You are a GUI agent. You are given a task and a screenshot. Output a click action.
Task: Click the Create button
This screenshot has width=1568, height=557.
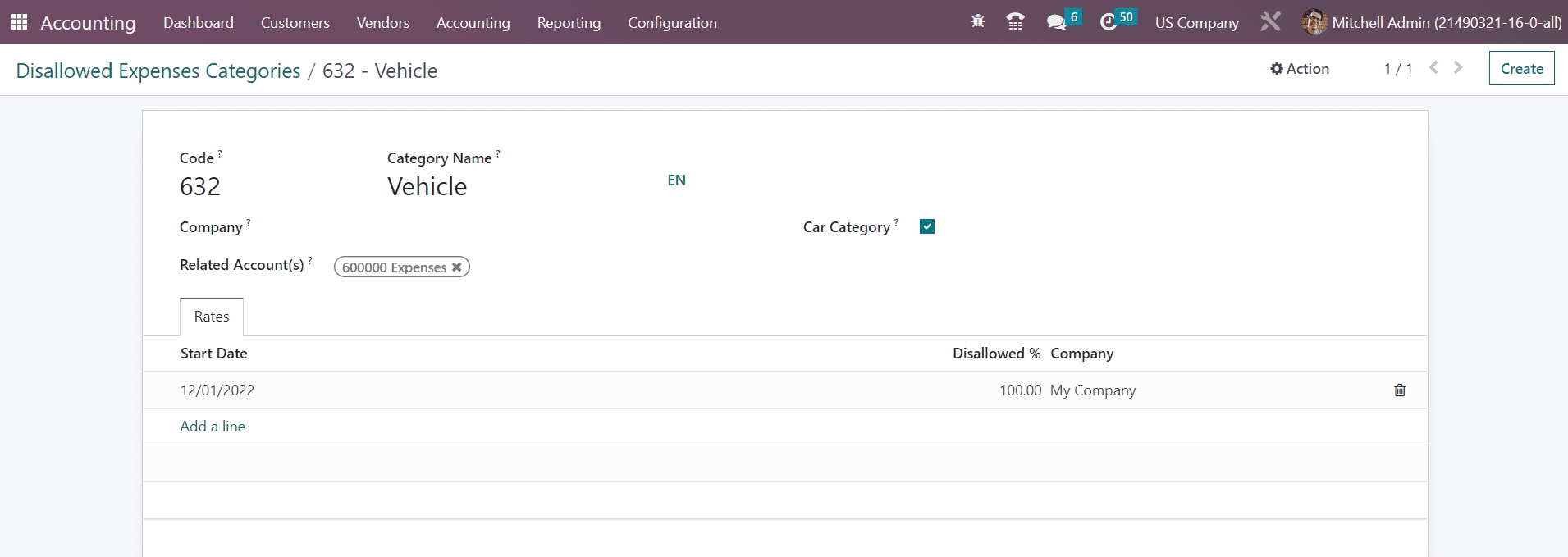coord(1521,69)
